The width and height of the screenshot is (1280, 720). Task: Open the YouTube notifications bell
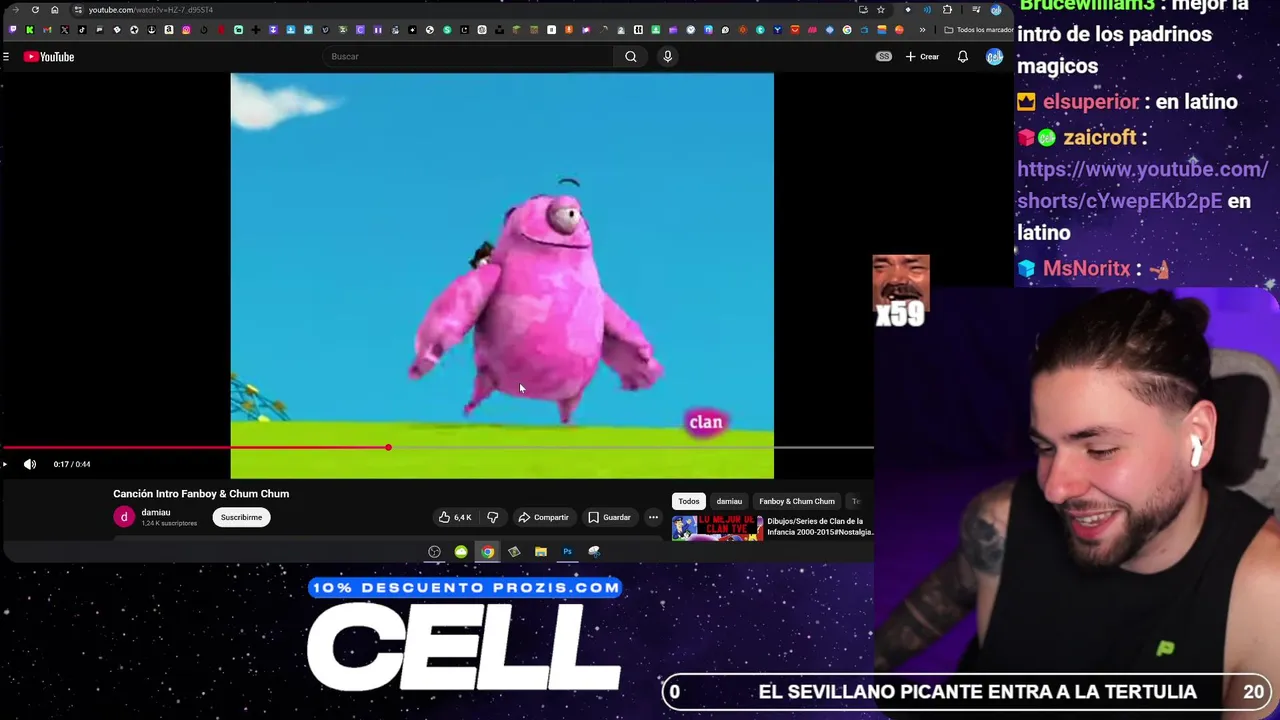pyautogui.click(x=963, y=57)
